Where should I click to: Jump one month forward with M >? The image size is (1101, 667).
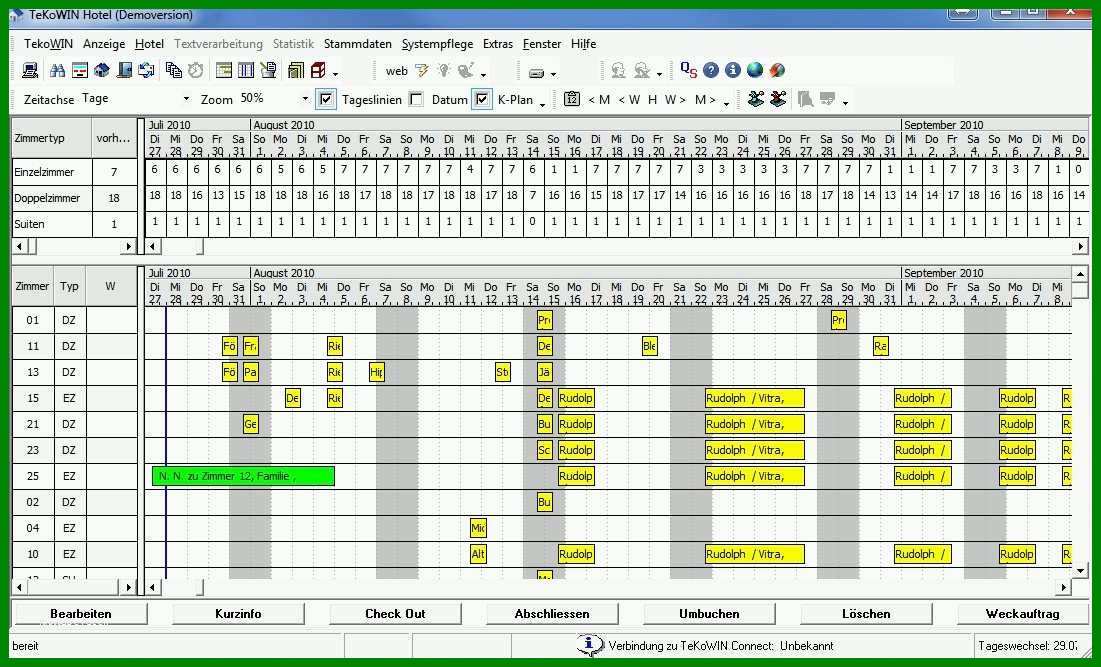705,100
